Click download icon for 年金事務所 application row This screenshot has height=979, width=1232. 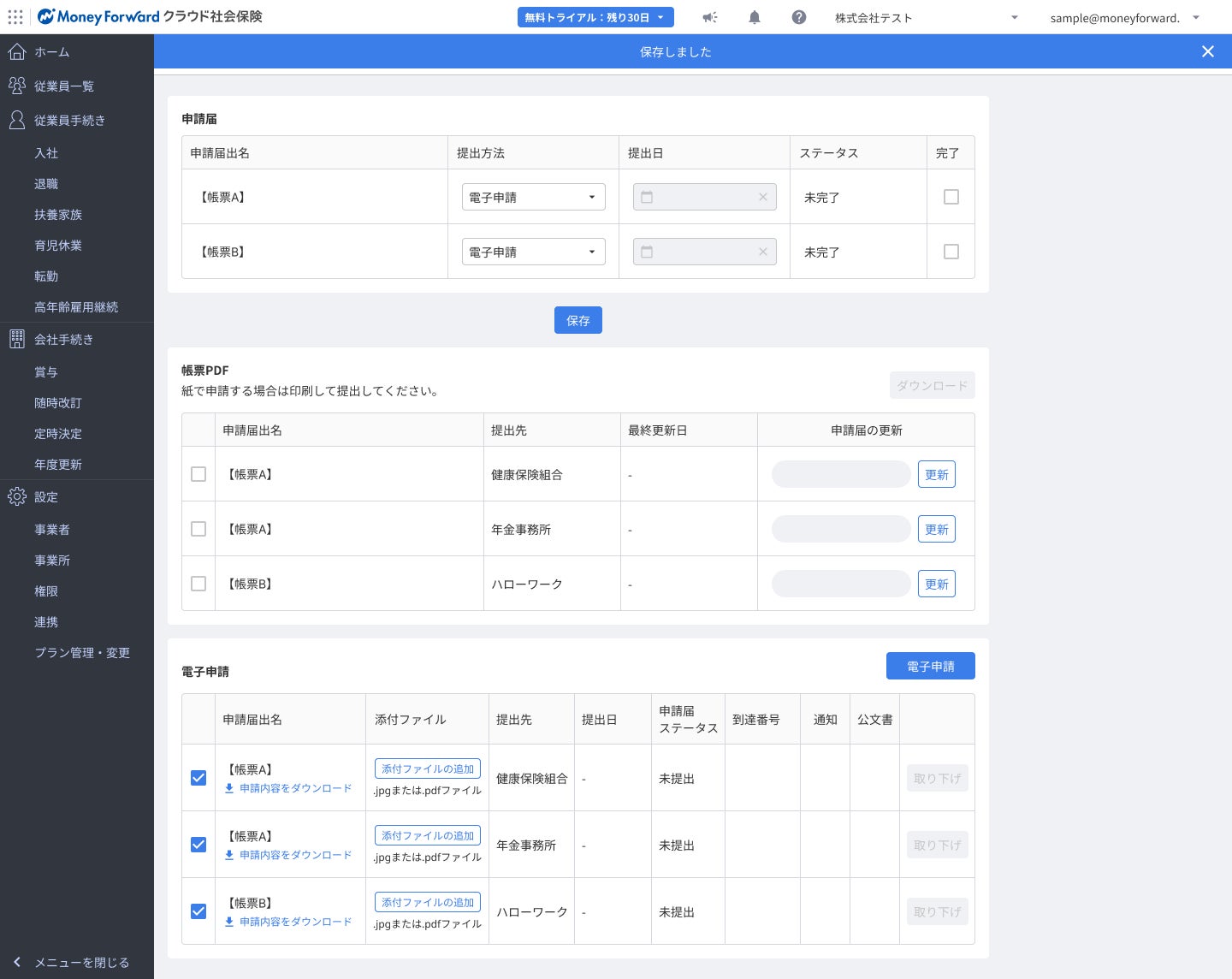[x=229, y=855]
